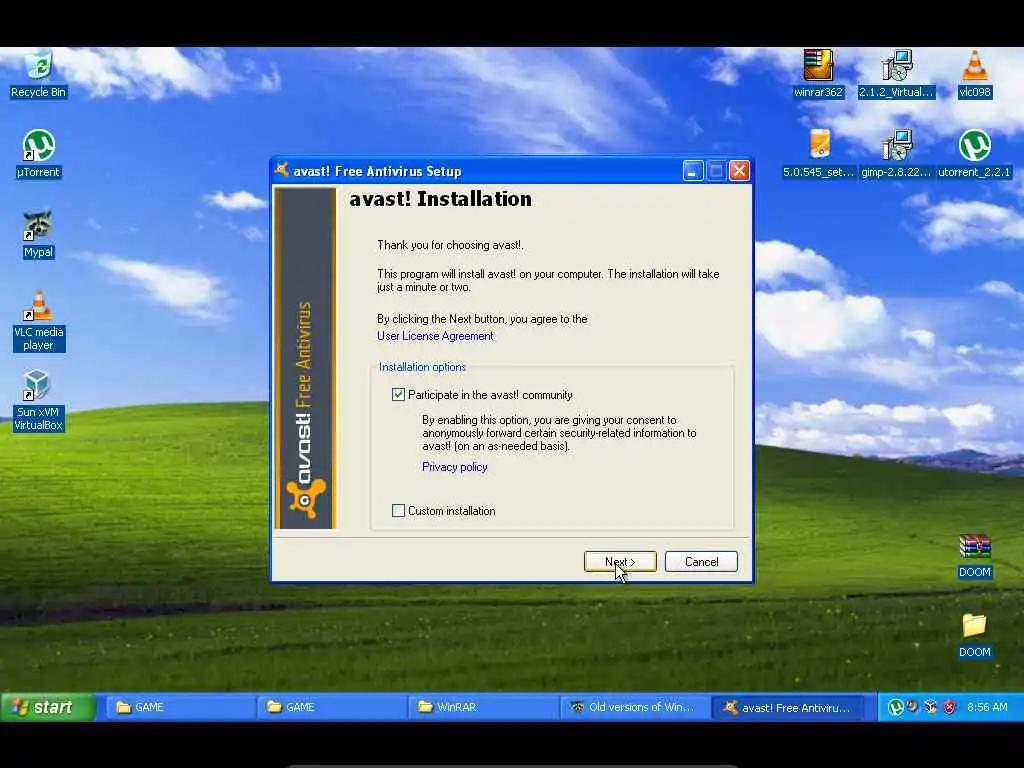Enable the Custom installation checkbox

398,511
